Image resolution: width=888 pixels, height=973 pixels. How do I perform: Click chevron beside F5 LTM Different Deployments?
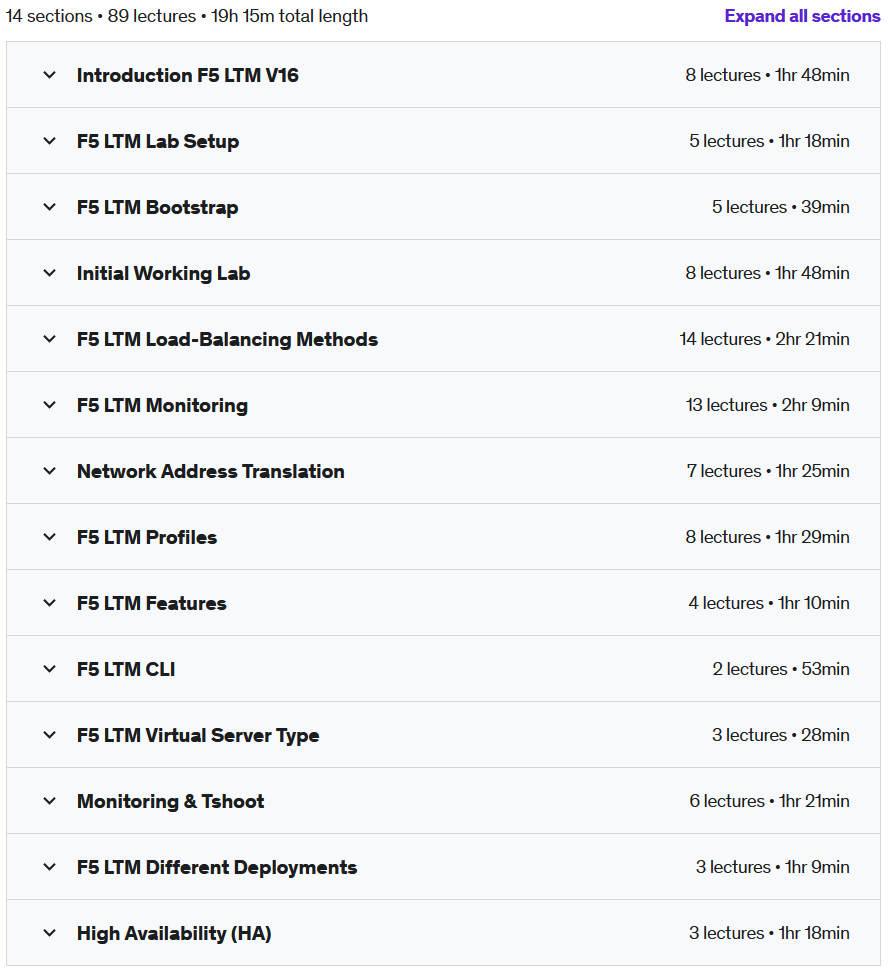point(50,868)
